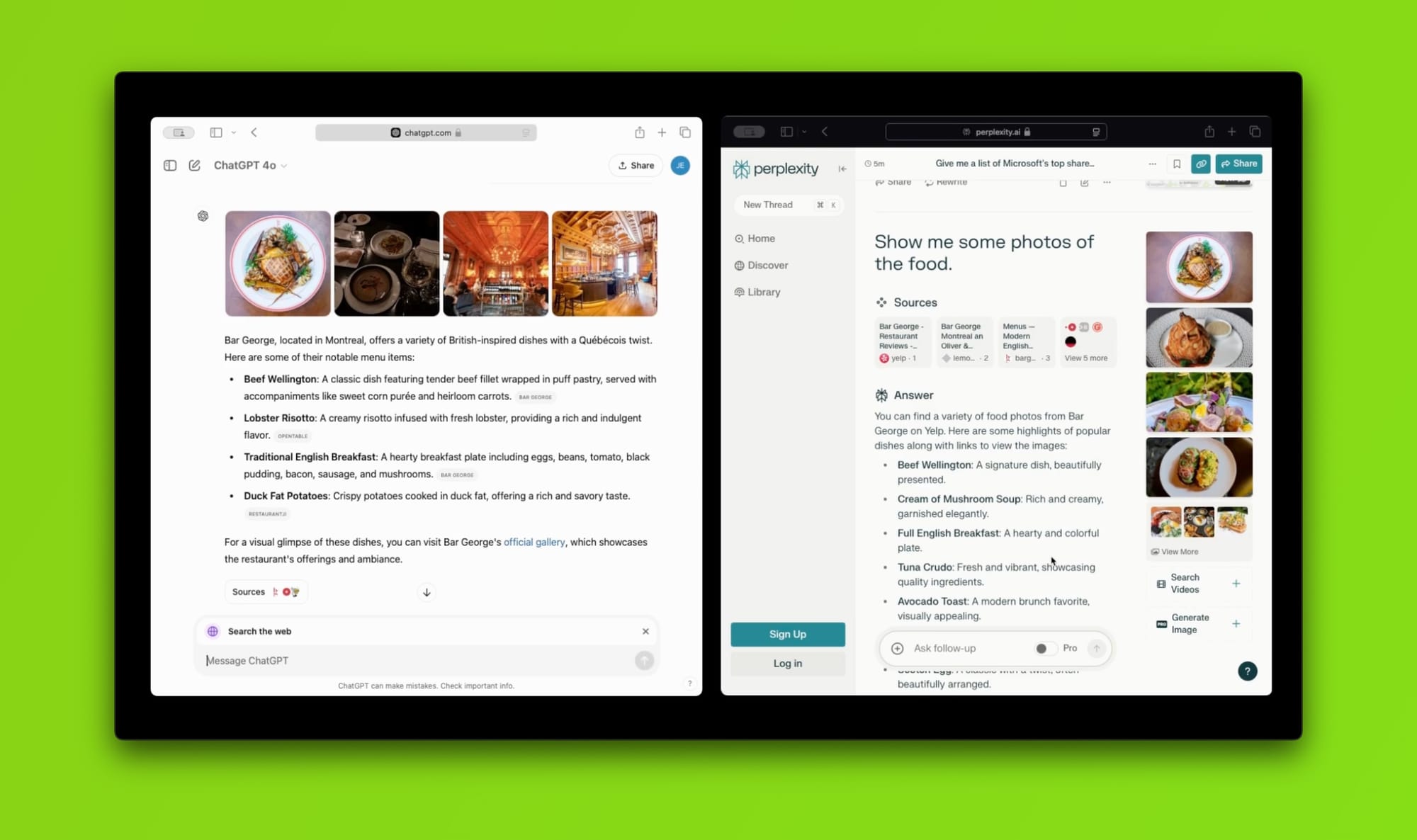Open the Discover menu item in Perplexity

tap(767, 265)
